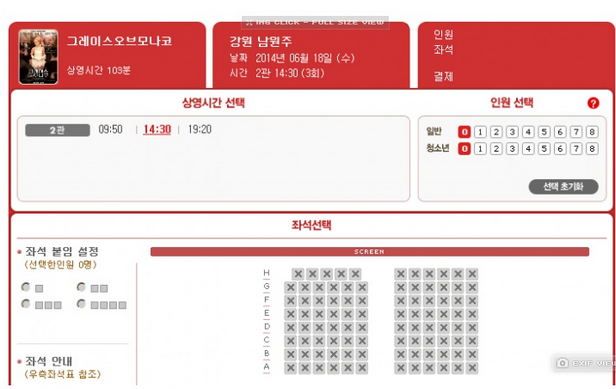Screen dimensions: 616x389
Task: Select the single-seat grouping radio button
Action: click(x=26, y=287)
